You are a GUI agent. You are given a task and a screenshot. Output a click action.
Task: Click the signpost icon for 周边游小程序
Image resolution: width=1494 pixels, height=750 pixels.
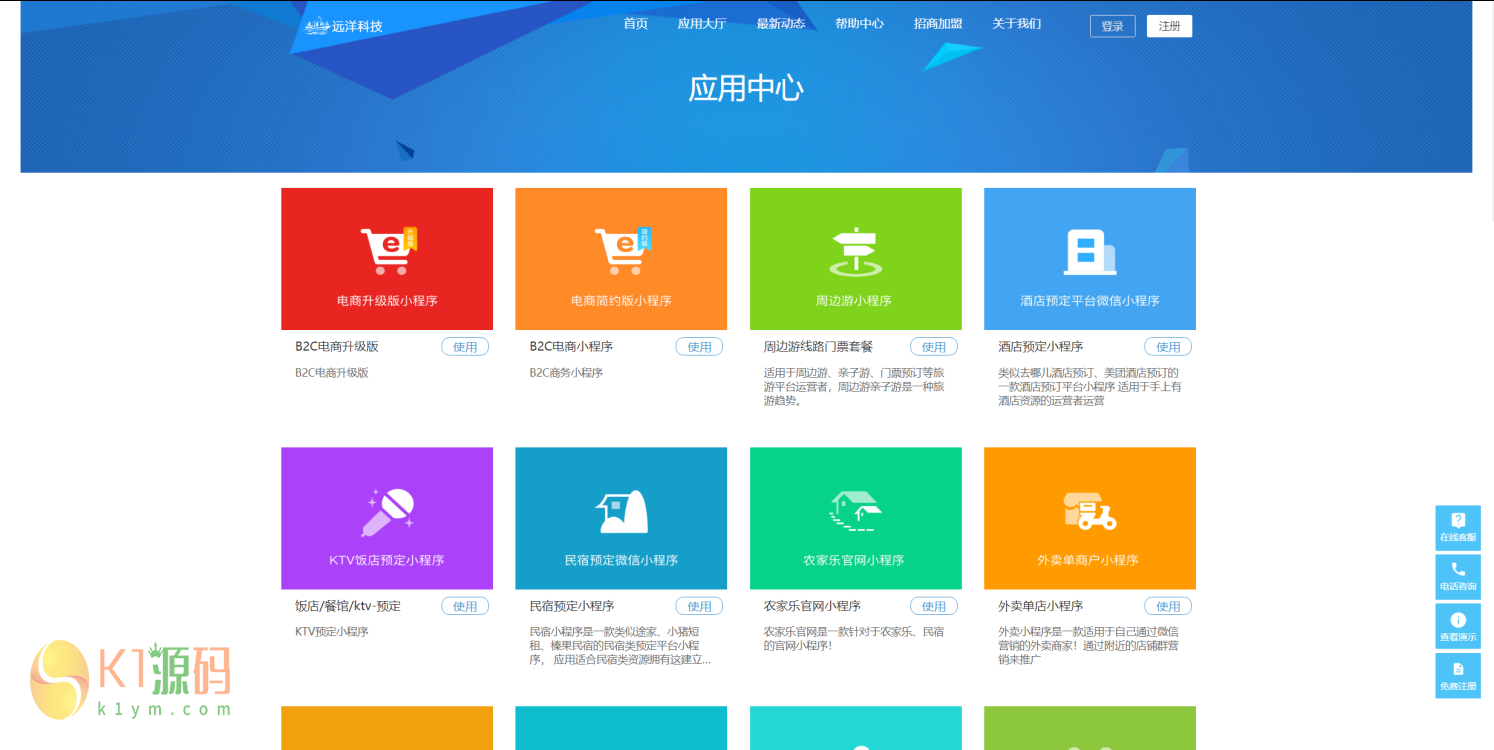856,252
